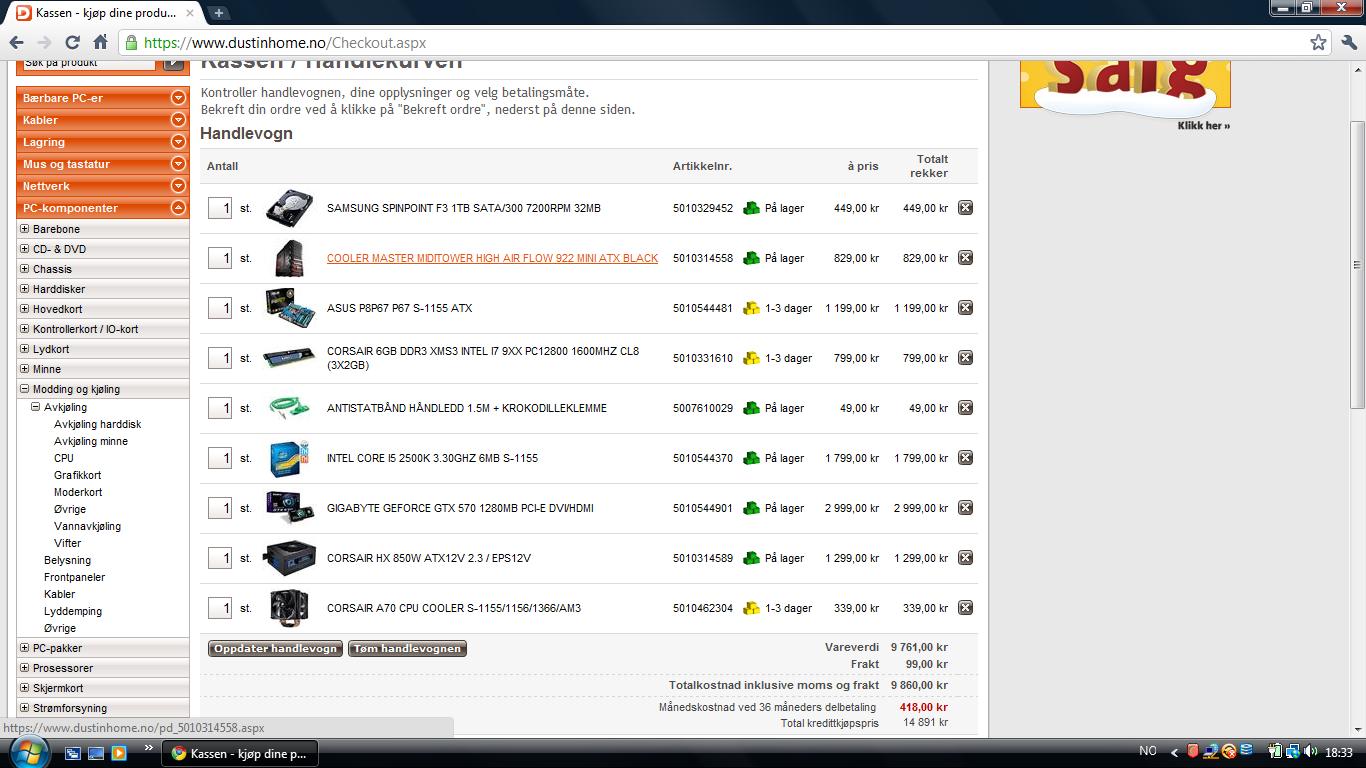The width and height of the screenshot is (1366, 768).
Task: Click the Corsair RAM stick thumbnail
Action: 289,358
